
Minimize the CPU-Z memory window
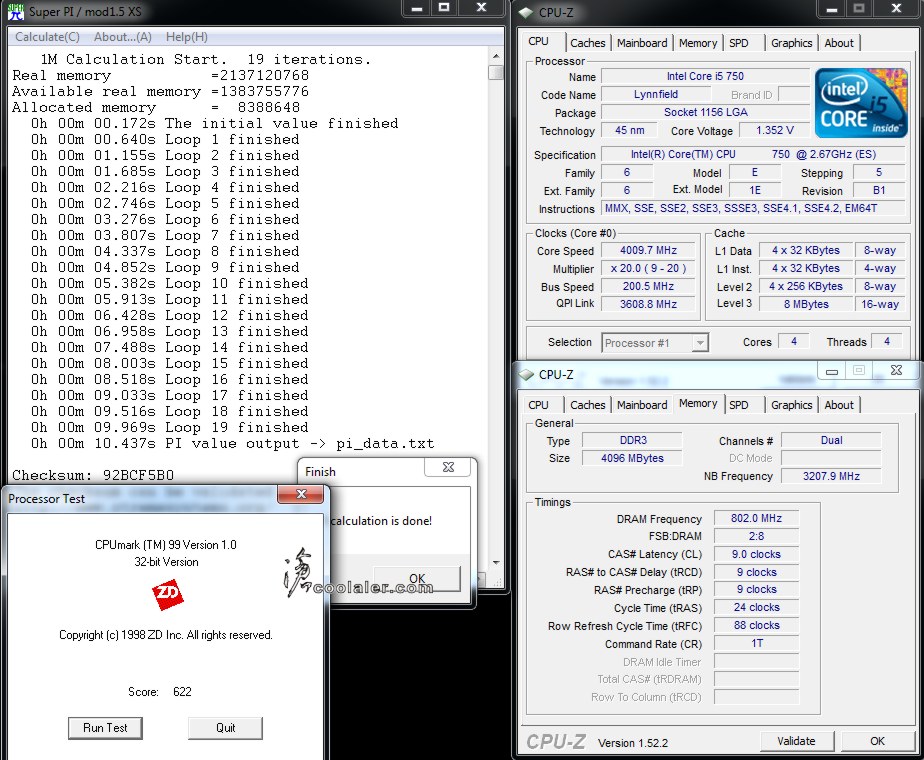pos(832,371)
